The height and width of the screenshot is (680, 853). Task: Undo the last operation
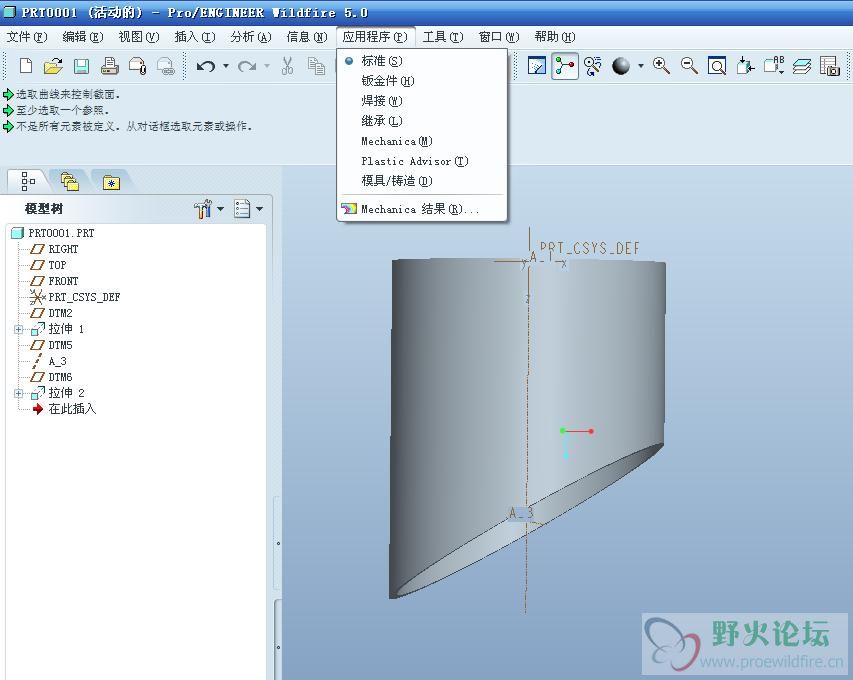pos(205,66)
